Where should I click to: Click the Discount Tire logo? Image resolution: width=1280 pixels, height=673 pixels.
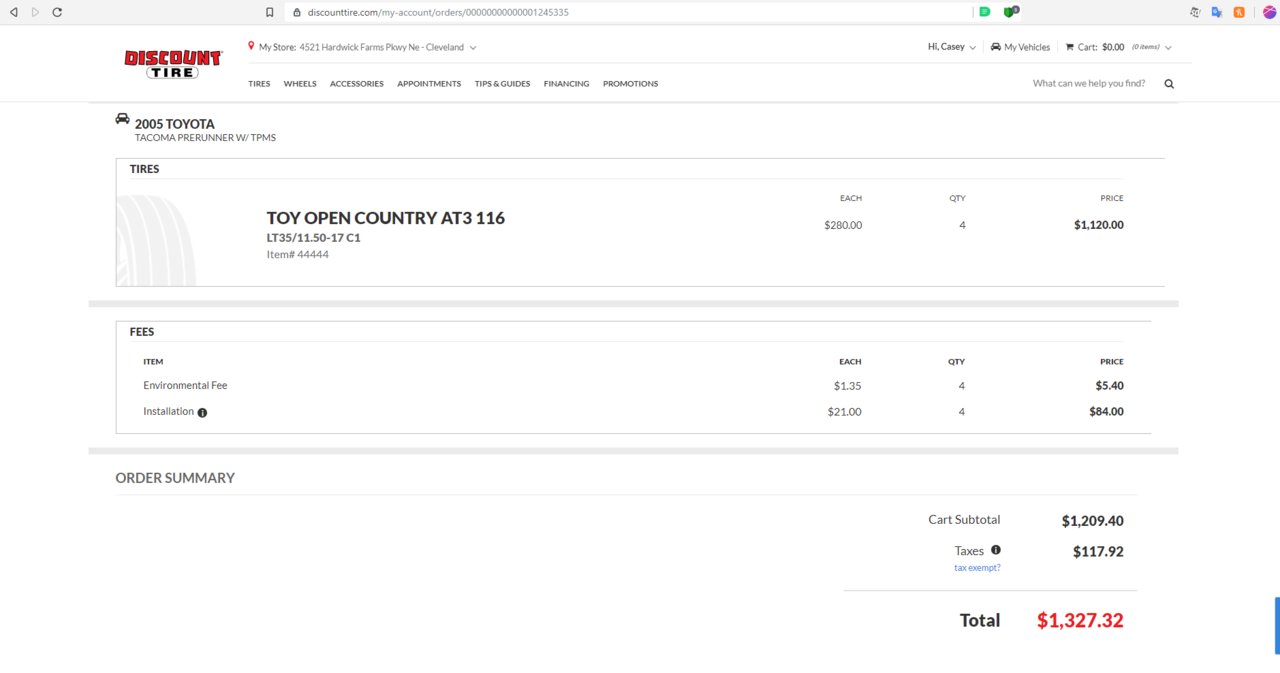pos(173,64)
